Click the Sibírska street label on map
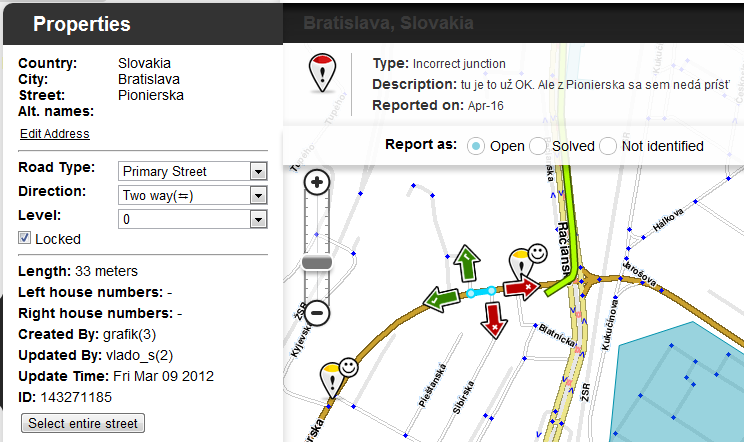This screenshot has height=442, width=744. tap(463, 397)
